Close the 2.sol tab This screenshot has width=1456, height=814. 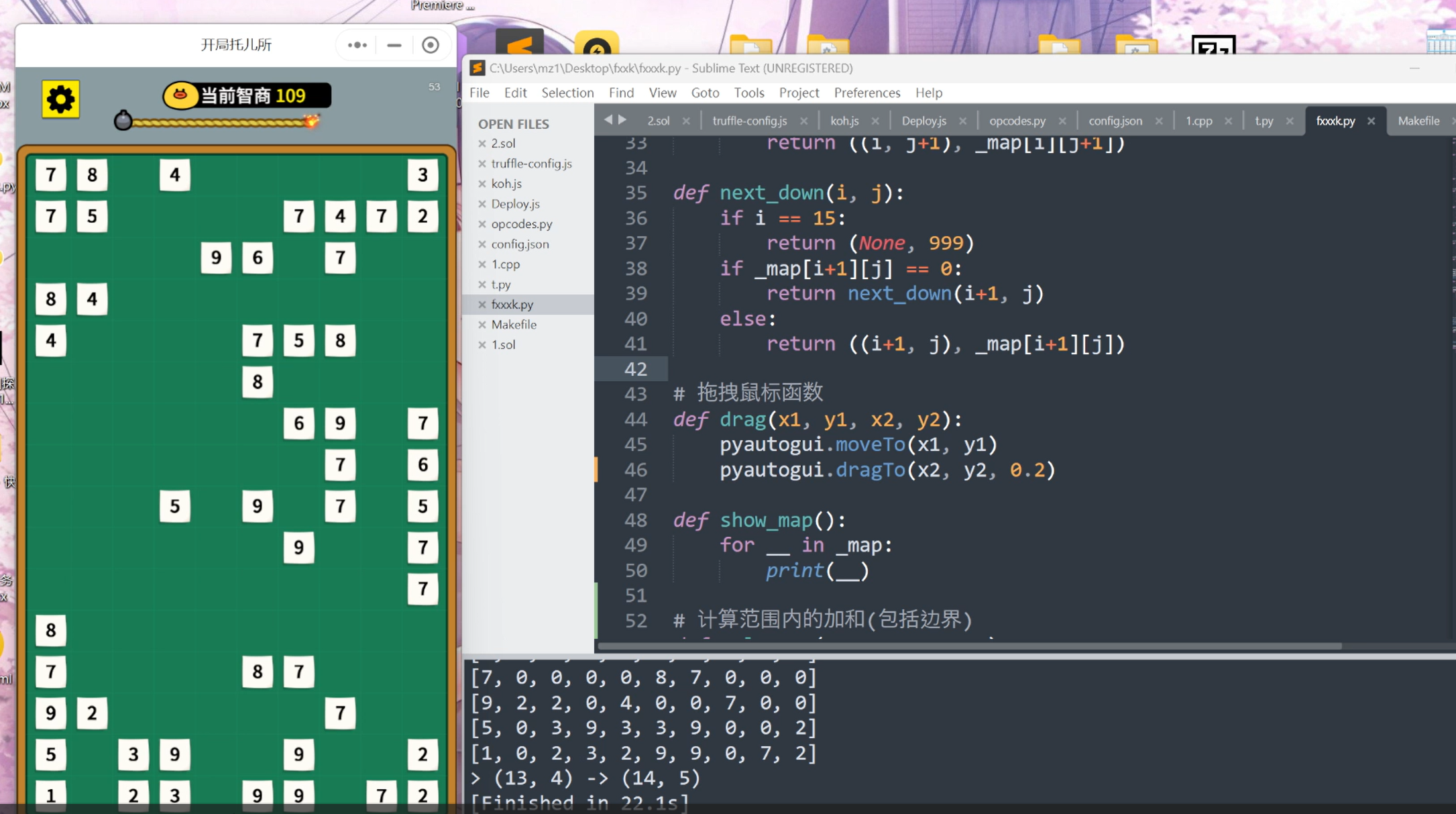tap(685, 121)
